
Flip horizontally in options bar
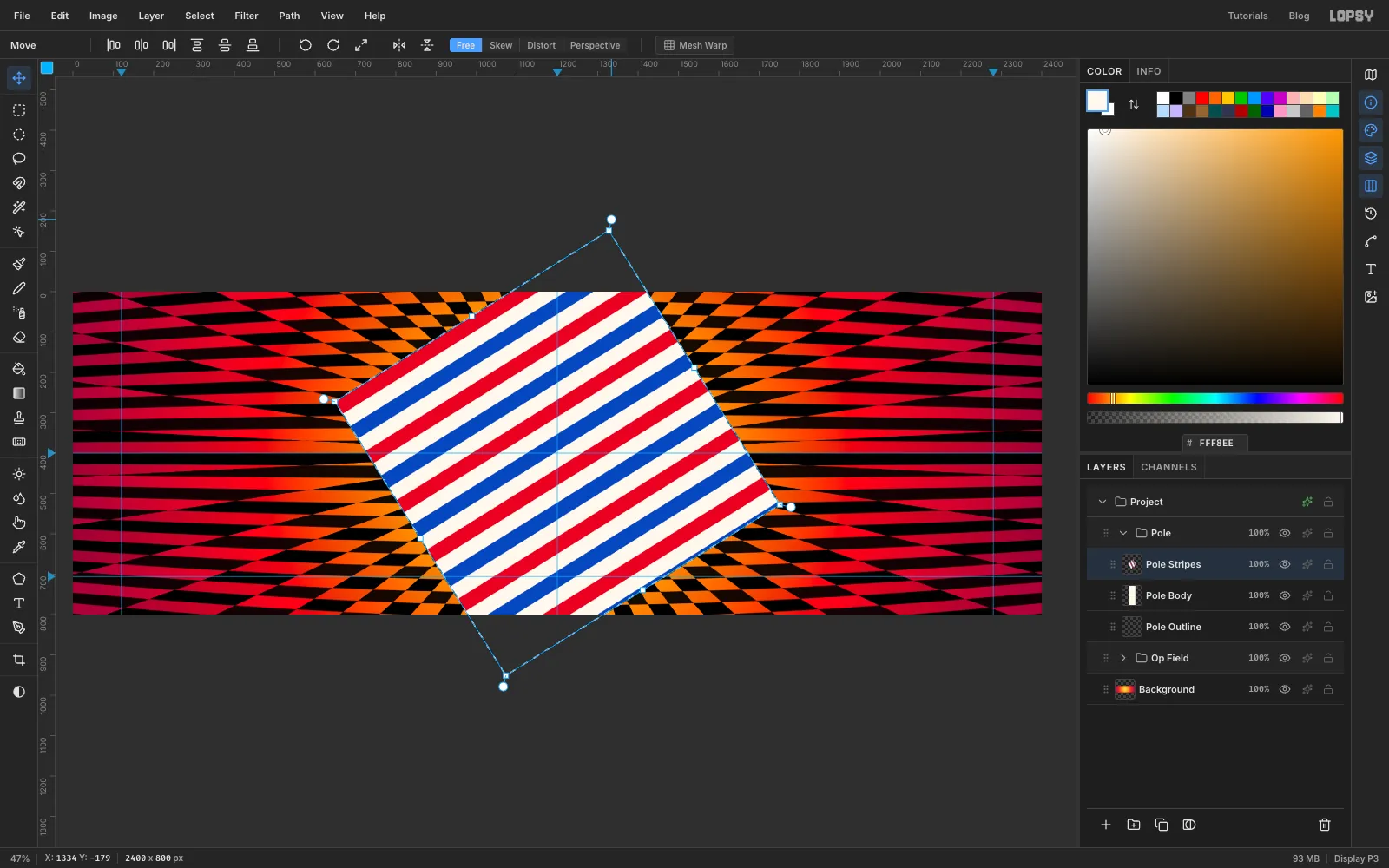pos(399,45)
